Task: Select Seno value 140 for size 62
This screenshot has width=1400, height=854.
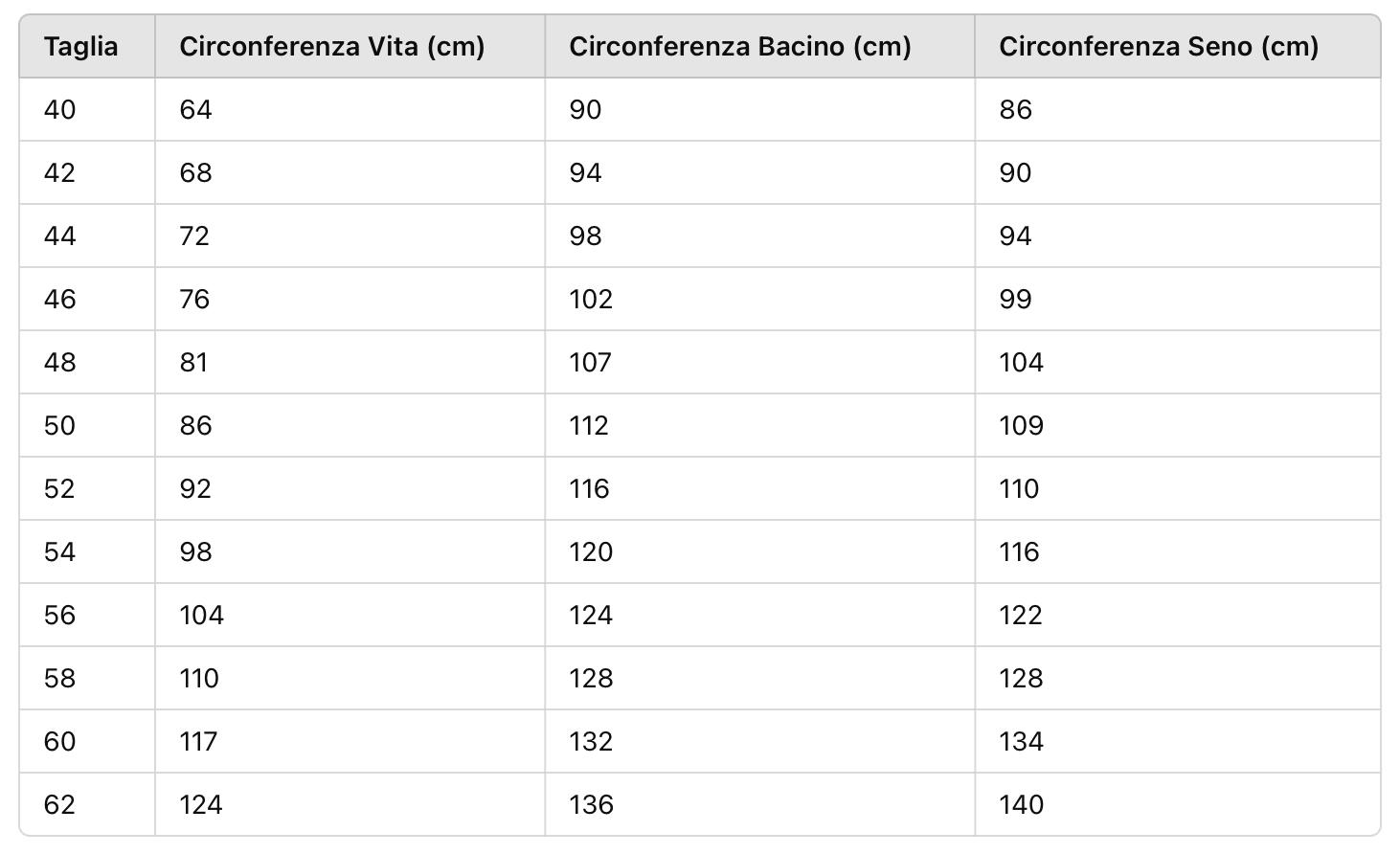Action: coord(1021,804)
